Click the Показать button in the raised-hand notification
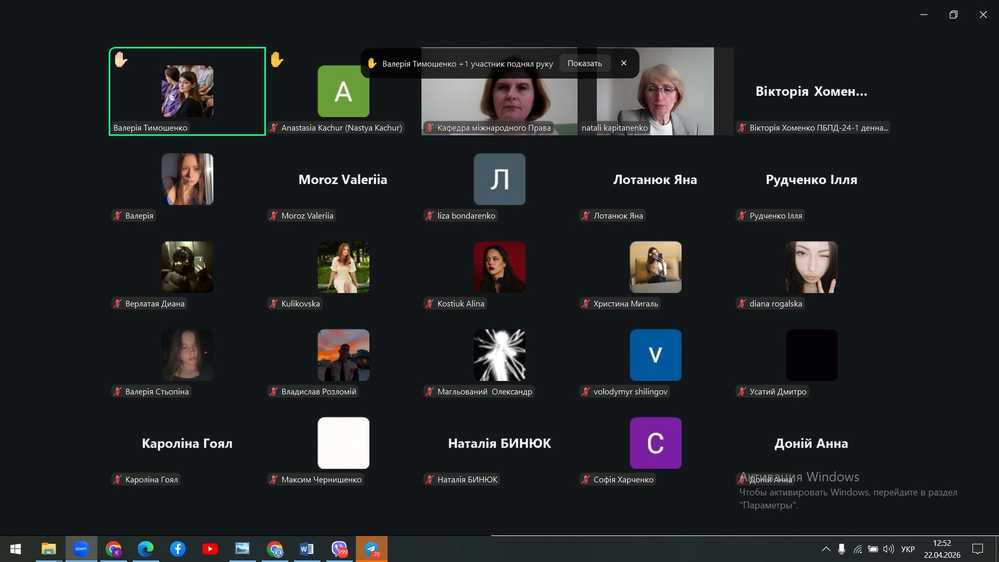 (584, 63)
